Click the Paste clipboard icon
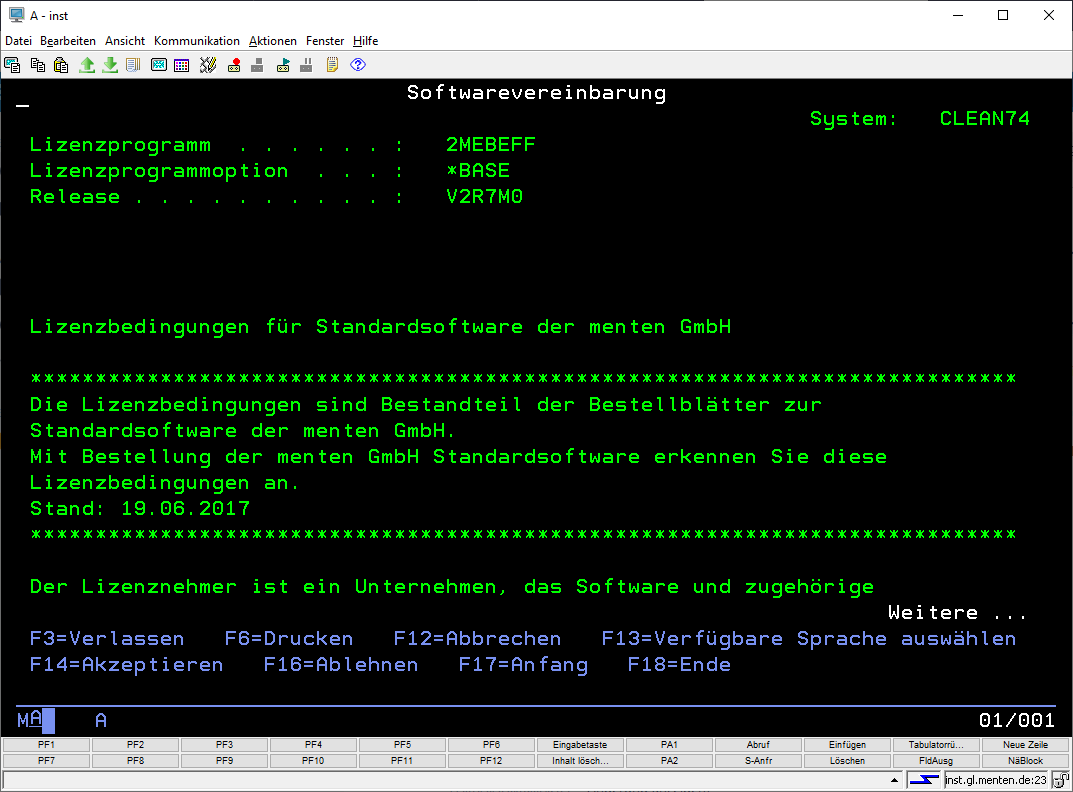Image resolution: width=1073 pixels, height=792 pixels. click(x=61, y=65)
